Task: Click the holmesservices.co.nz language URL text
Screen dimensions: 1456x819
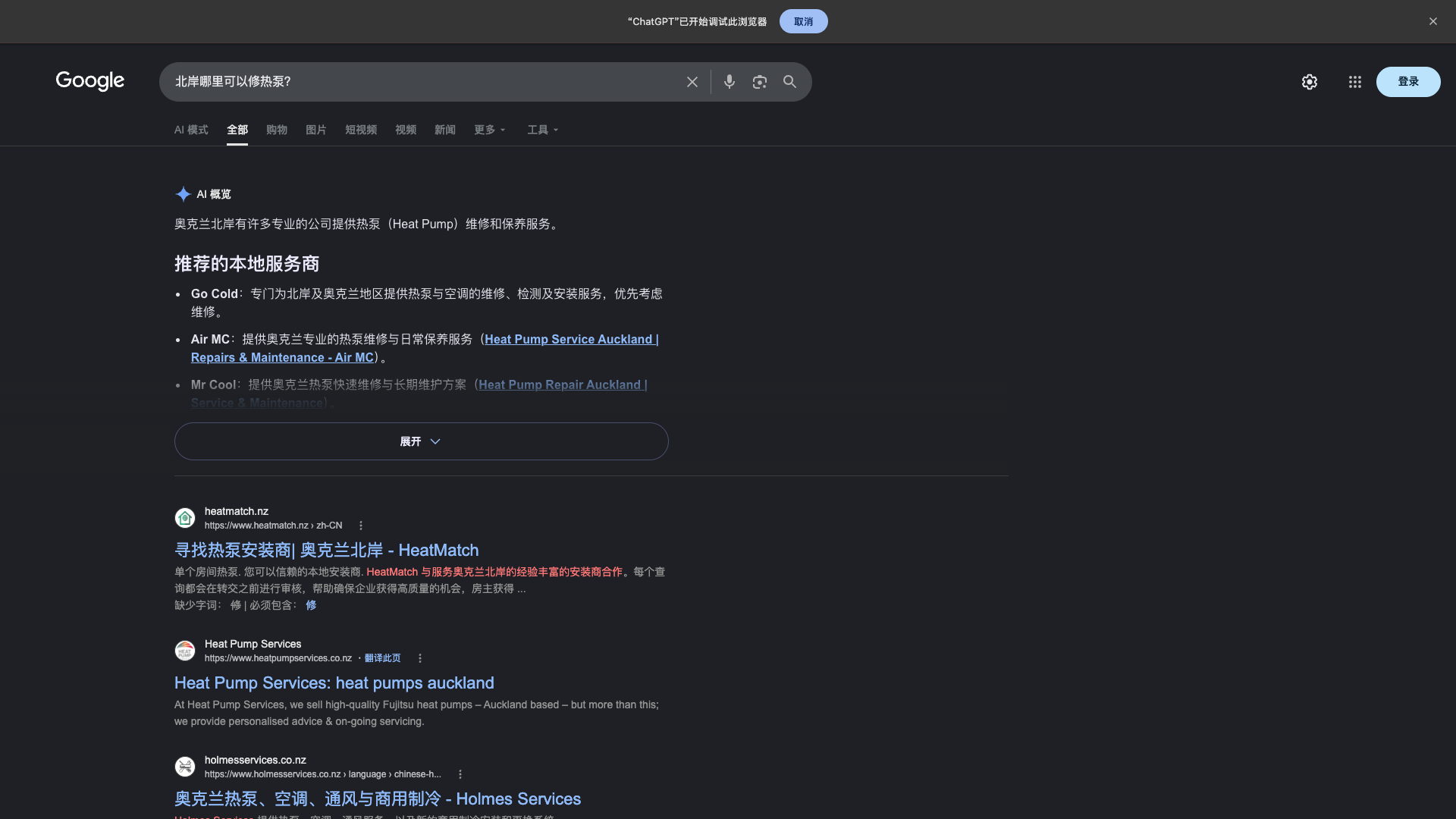Action: [x=322, y=774]
